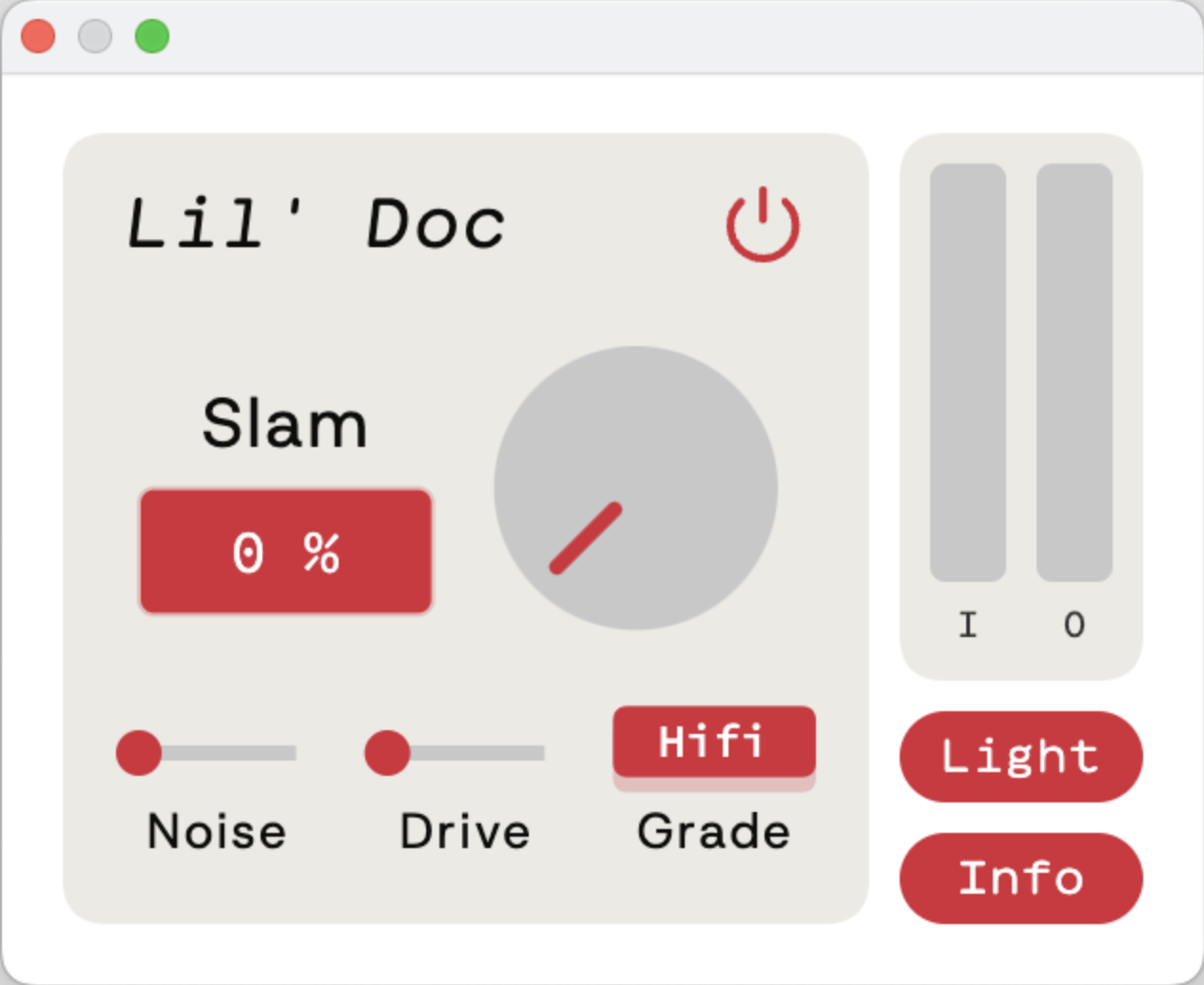1204x985 pixels.
Task: Click the I meter label
Action: [x=967, y=625]
